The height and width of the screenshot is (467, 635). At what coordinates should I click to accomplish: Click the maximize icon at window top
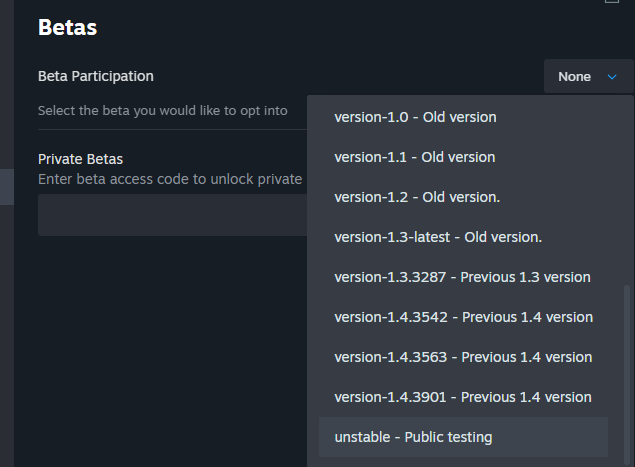pos(612,1)
